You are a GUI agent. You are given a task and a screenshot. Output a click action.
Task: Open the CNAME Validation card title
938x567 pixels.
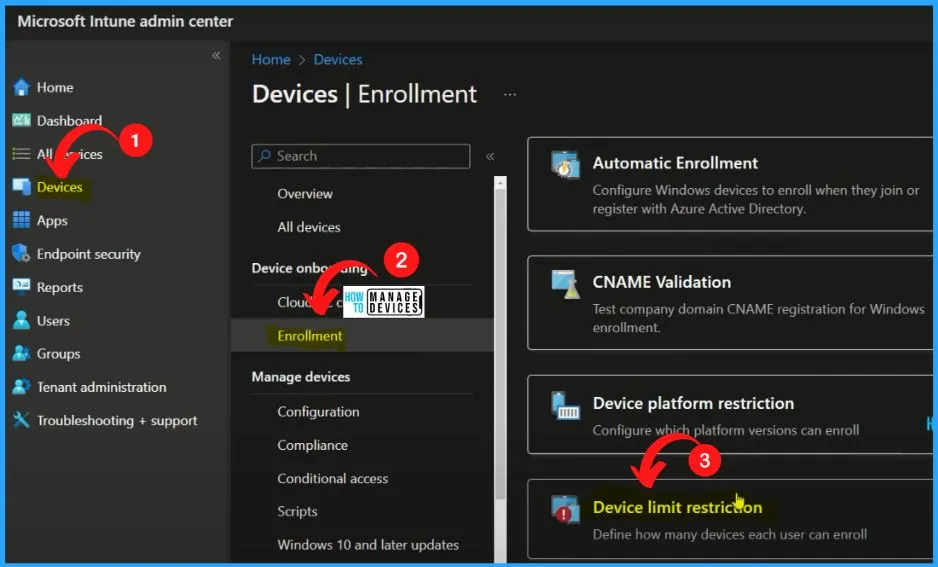[x=662, y=282]
